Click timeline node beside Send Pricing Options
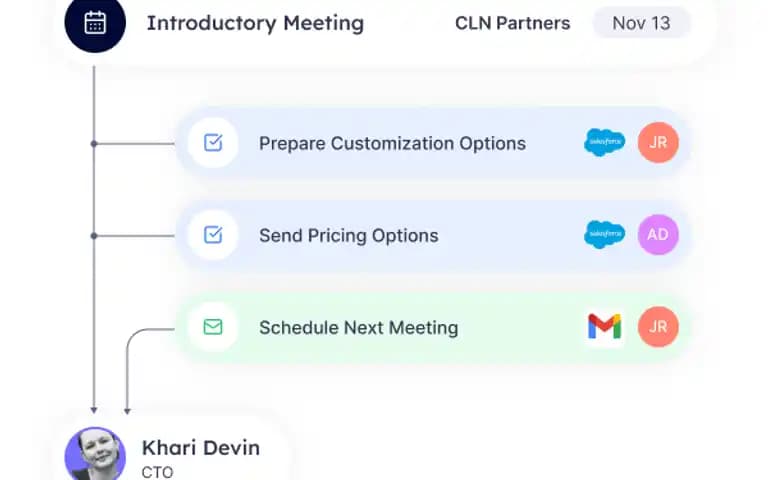768x480 pixels. tap(94, 236)
